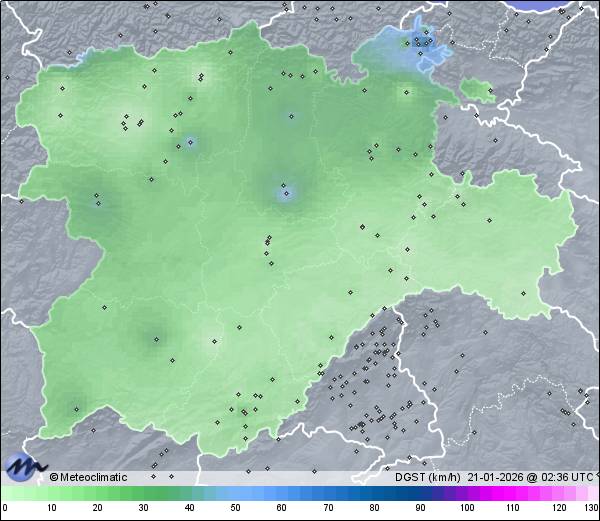This screenshot has width=600, height=521.
Task: Click the 30 value on the wind legend
Action: [144, 508]
